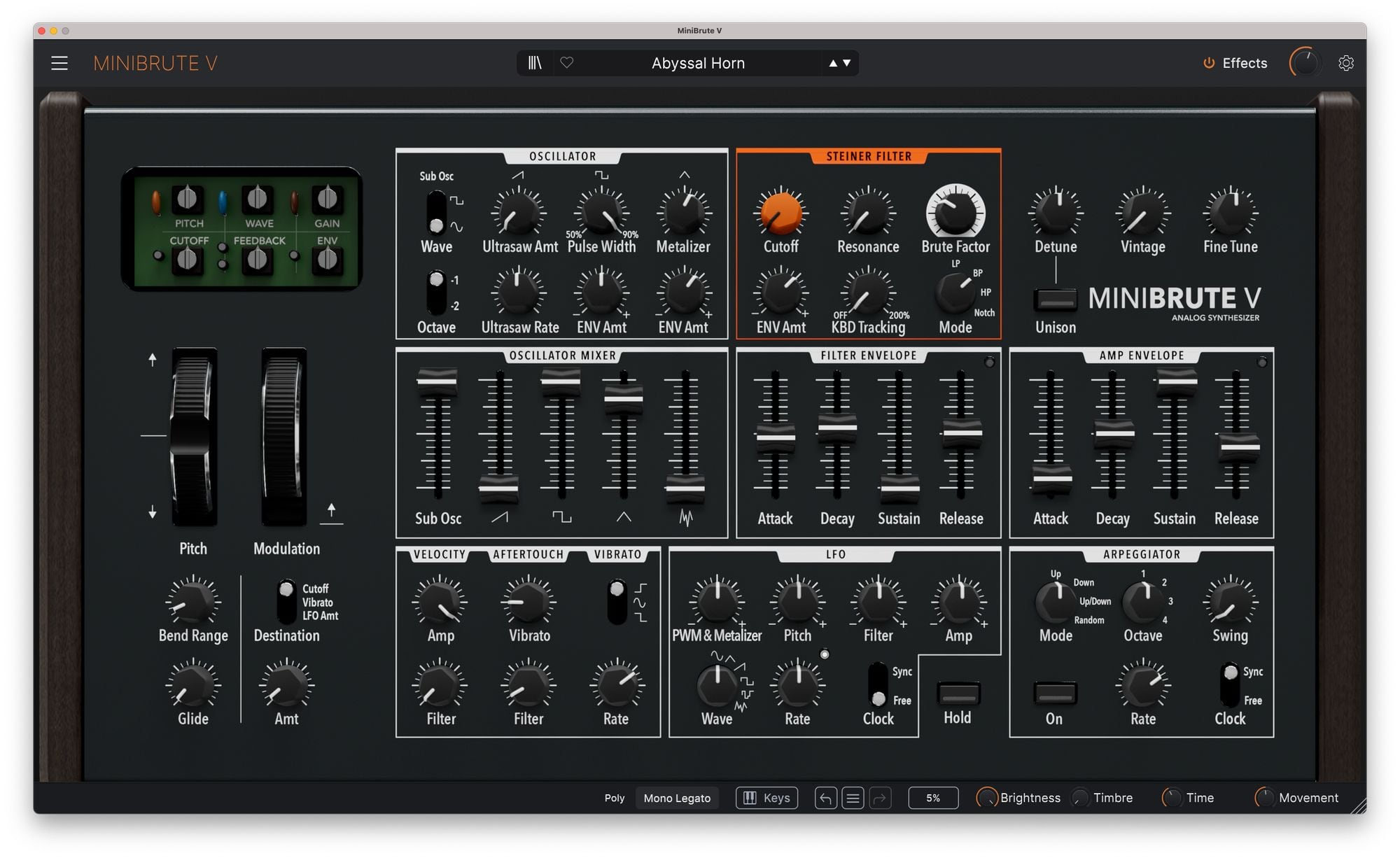Toggle the Unison switch

pyautogui.click(x=1056, y=300)
